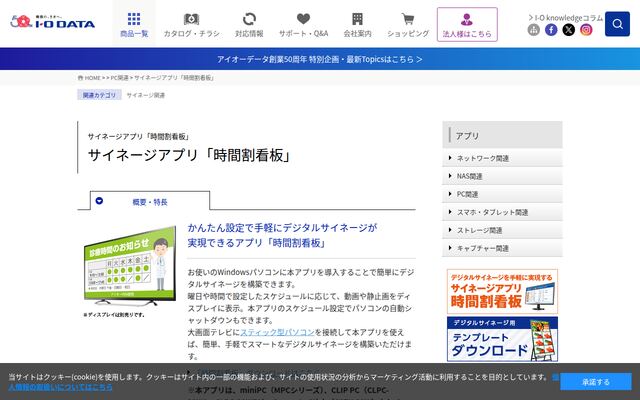The image size is (640, 400).
Task: Expand NAS関連 in the sidebar
Action: pos(502,176)
